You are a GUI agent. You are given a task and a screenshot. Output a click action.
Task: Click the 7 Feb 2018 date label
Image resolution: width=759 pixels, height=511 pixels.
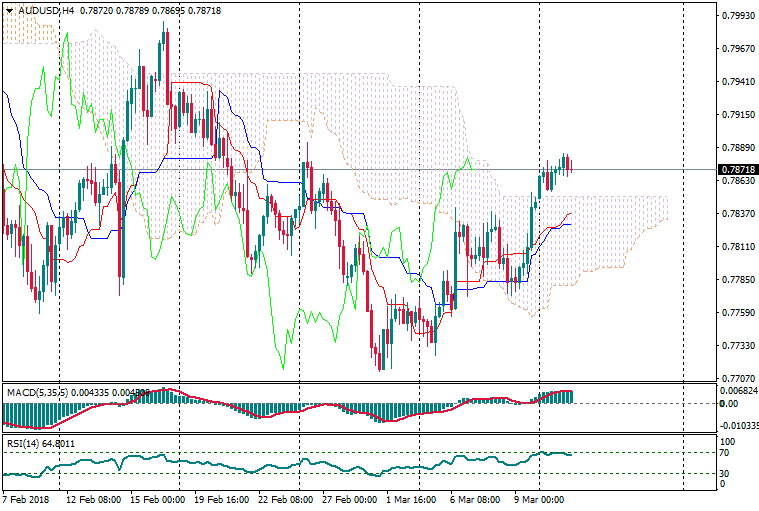pyautogui.click(x=27, y=498)
